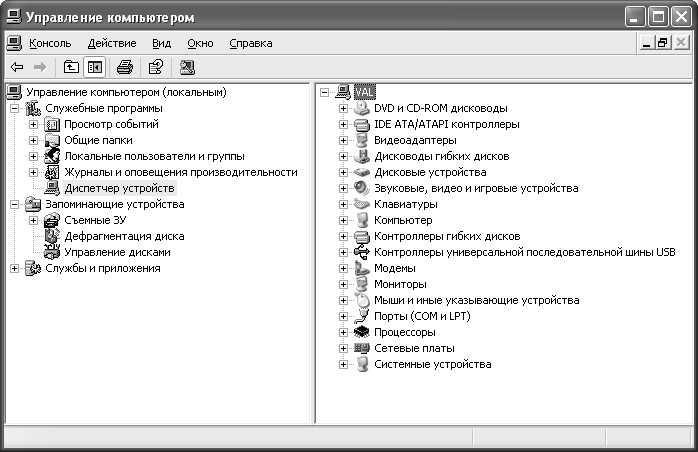Click the USB controllers device icon
Screen dimensions: 698x452
[362, 252]
